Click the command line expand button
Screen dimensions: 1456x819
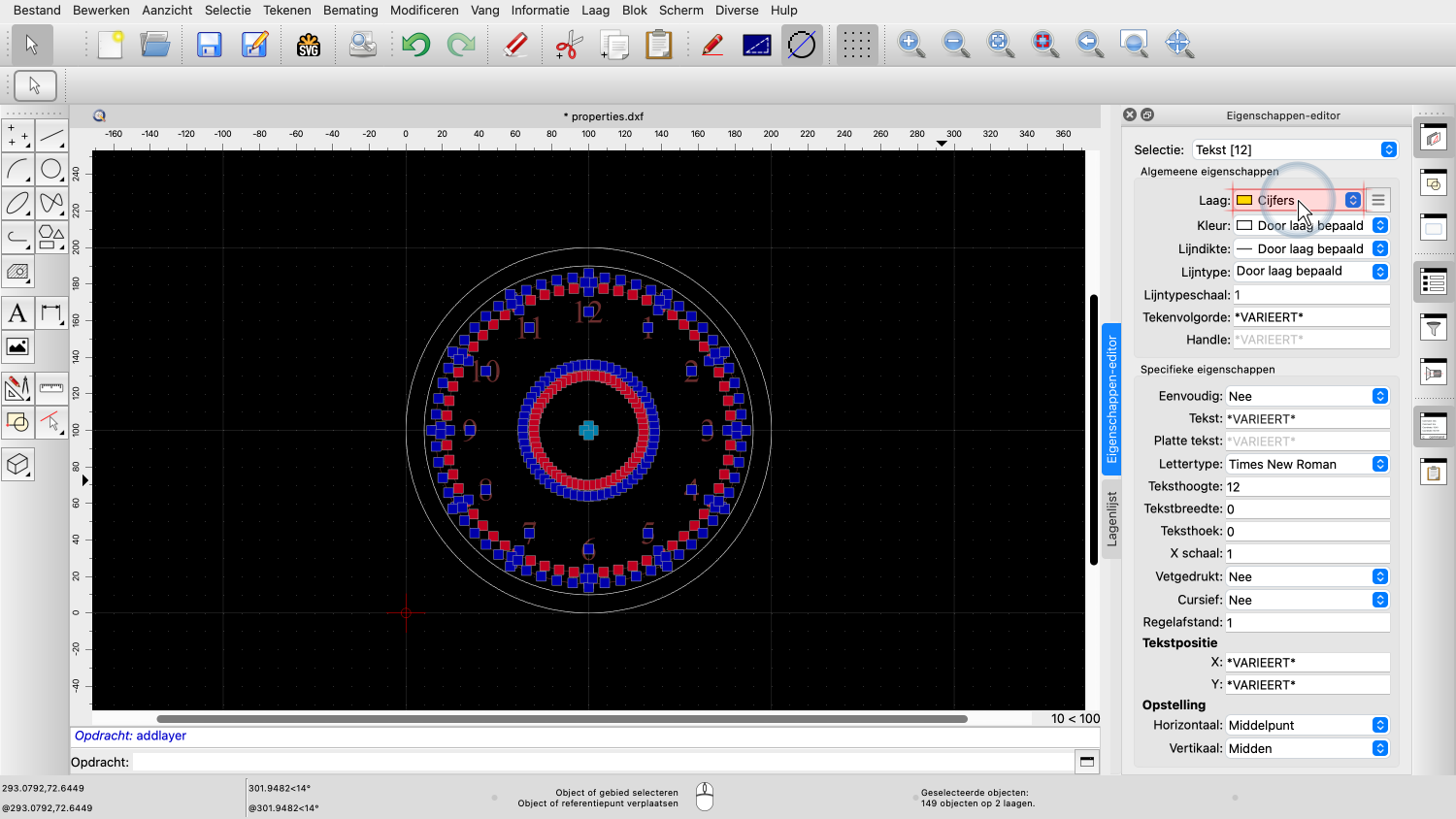click(1087, 762)
